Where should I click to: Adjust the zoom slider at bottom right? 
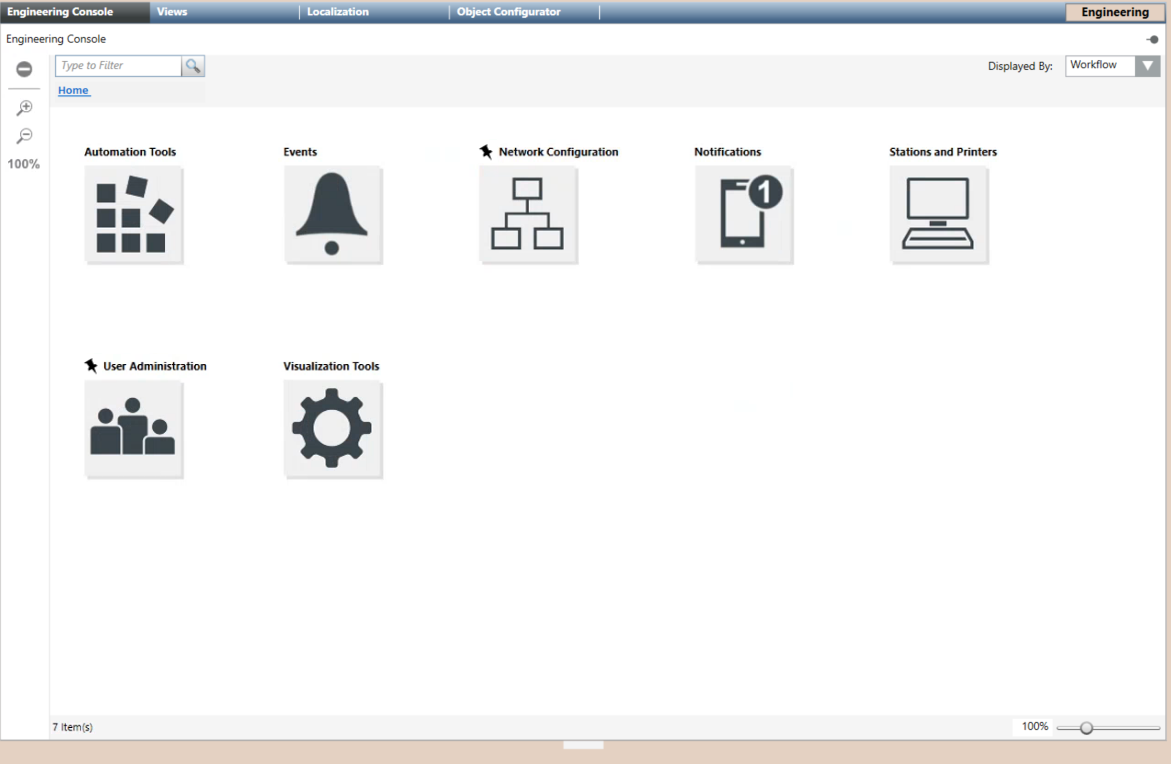pos(1087,728)
